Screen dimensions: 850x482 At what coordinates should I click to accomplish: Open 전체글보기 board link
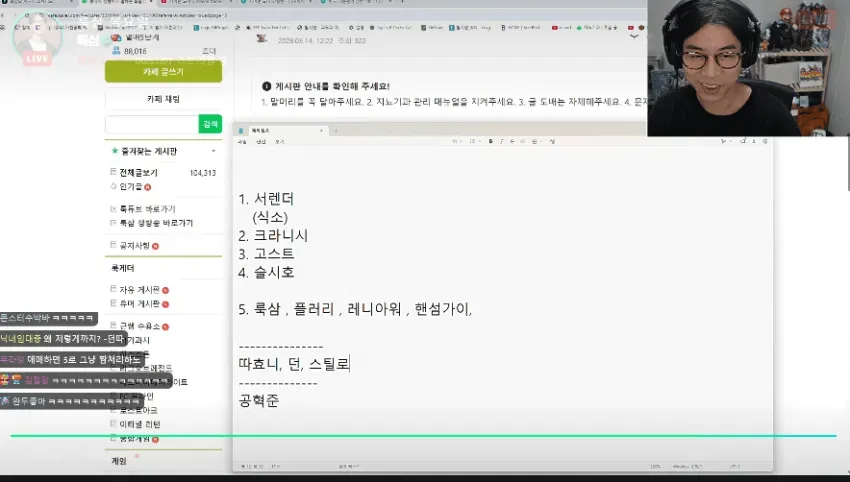(138, 172)
